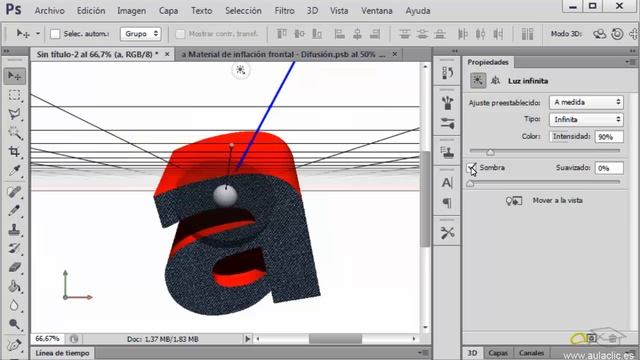The image size is (640, 360).
Task: Select the Blur tool
Action: point(15,305)
